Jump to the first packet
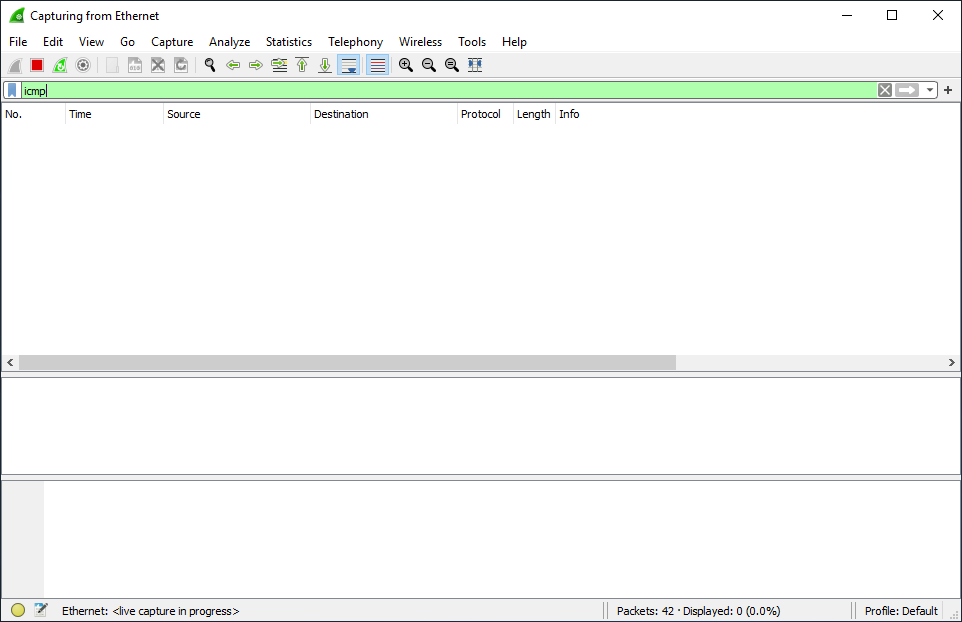962x622 pixels. pos(302,65)
